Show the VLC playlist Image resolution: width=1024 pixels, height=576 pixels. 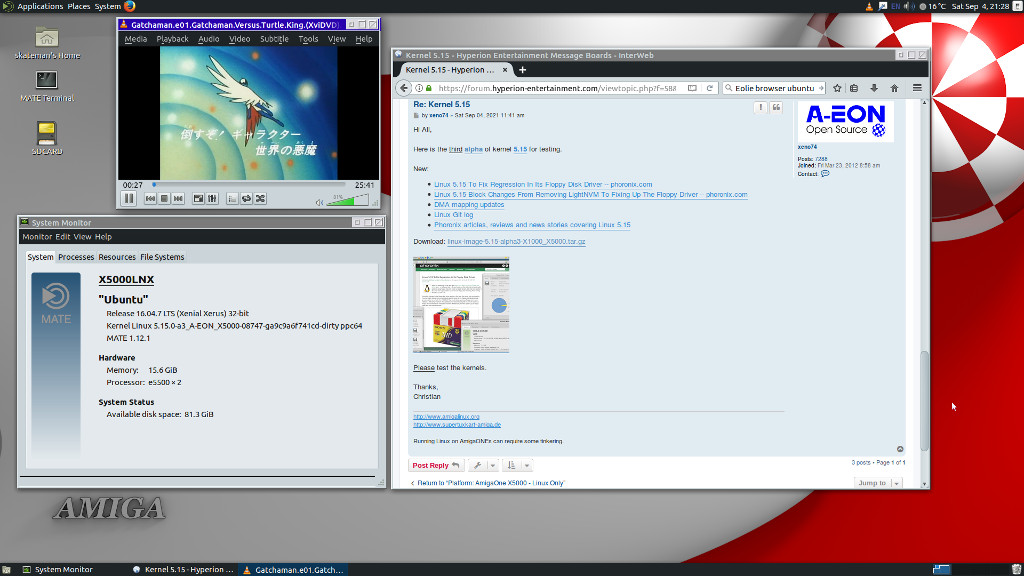(232, 199)
